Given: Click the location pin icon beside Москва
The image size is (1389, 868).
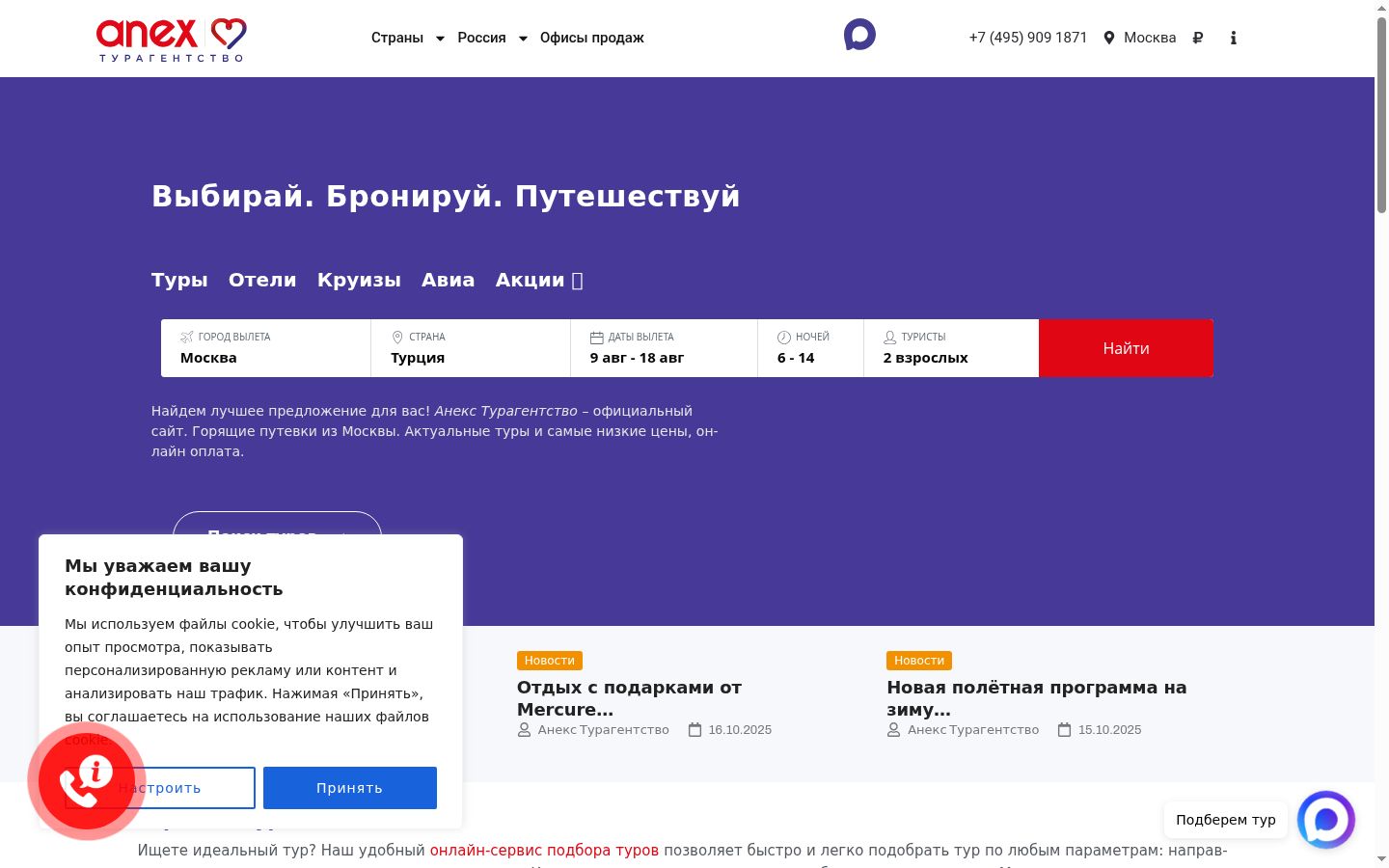Looking at the screenshot, I should (1109, 38).
